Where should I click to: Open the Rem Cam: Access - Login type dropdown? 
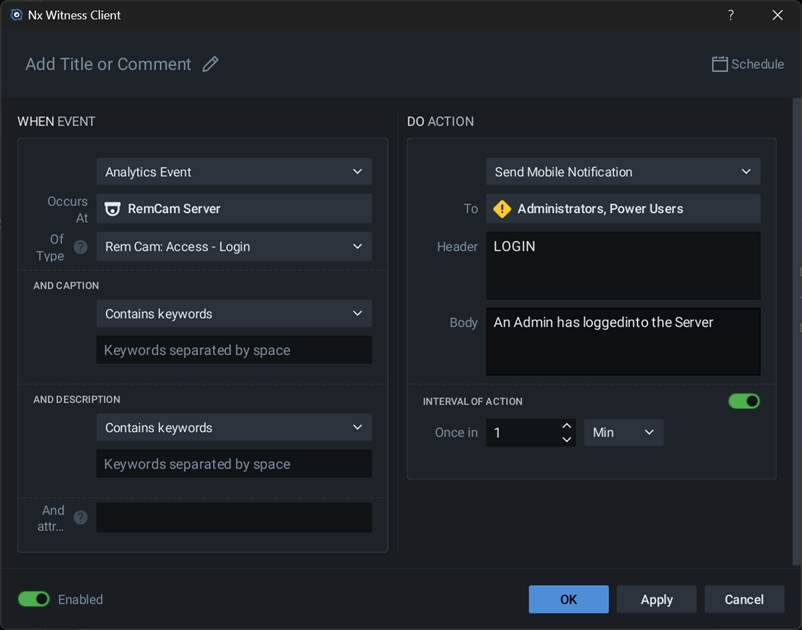pos(234,246)
